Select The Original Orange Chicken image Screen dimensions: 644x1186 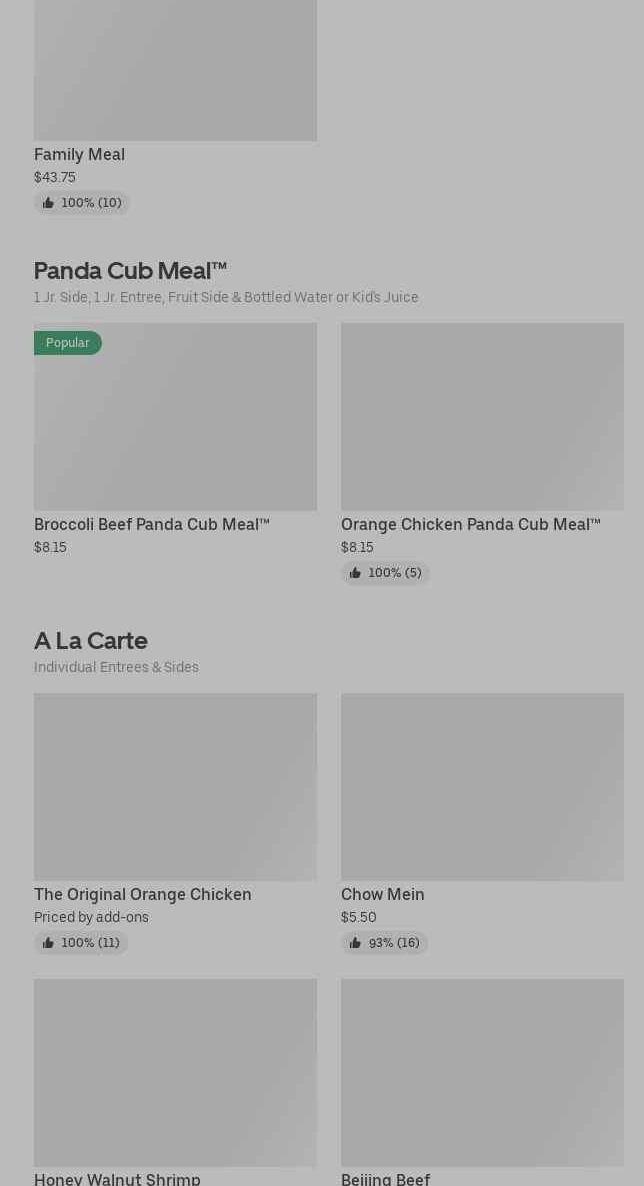pyautogui.click(x=175, y=787)
